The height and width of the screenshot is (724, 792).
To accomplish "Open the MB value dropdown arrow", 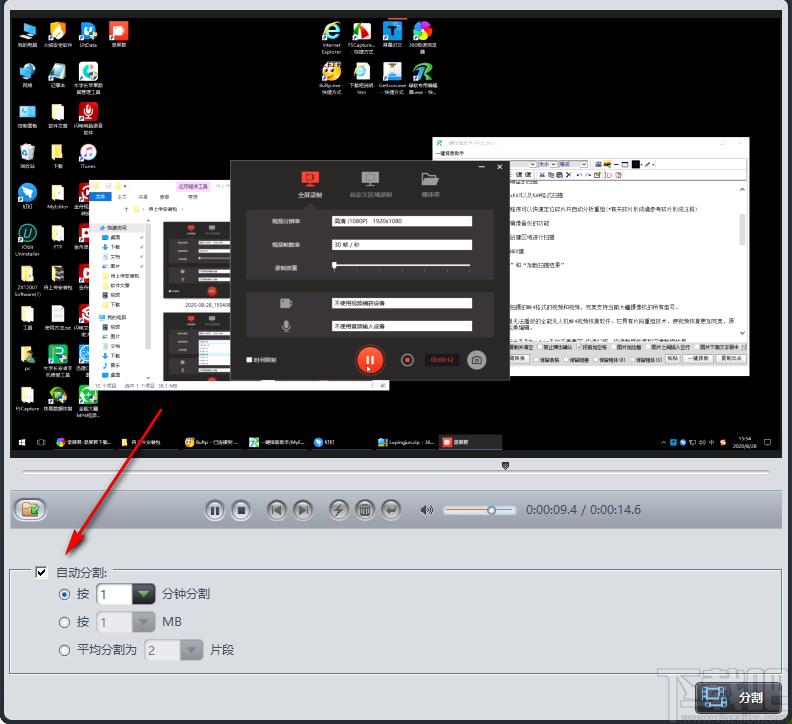I will pos(143,622).
